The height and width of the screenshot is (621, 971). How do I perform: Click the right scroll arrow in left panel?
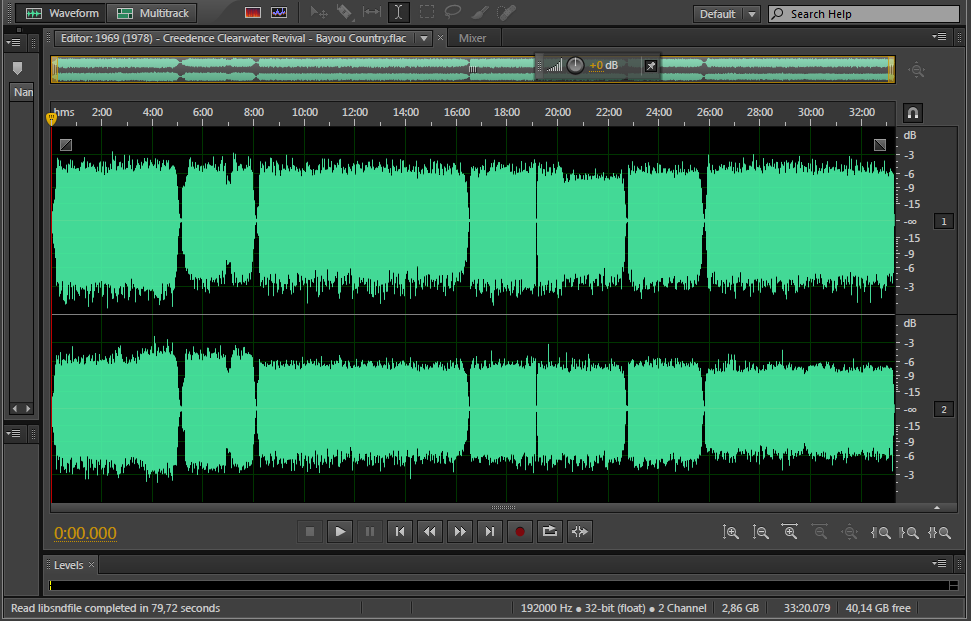(28, 409)
